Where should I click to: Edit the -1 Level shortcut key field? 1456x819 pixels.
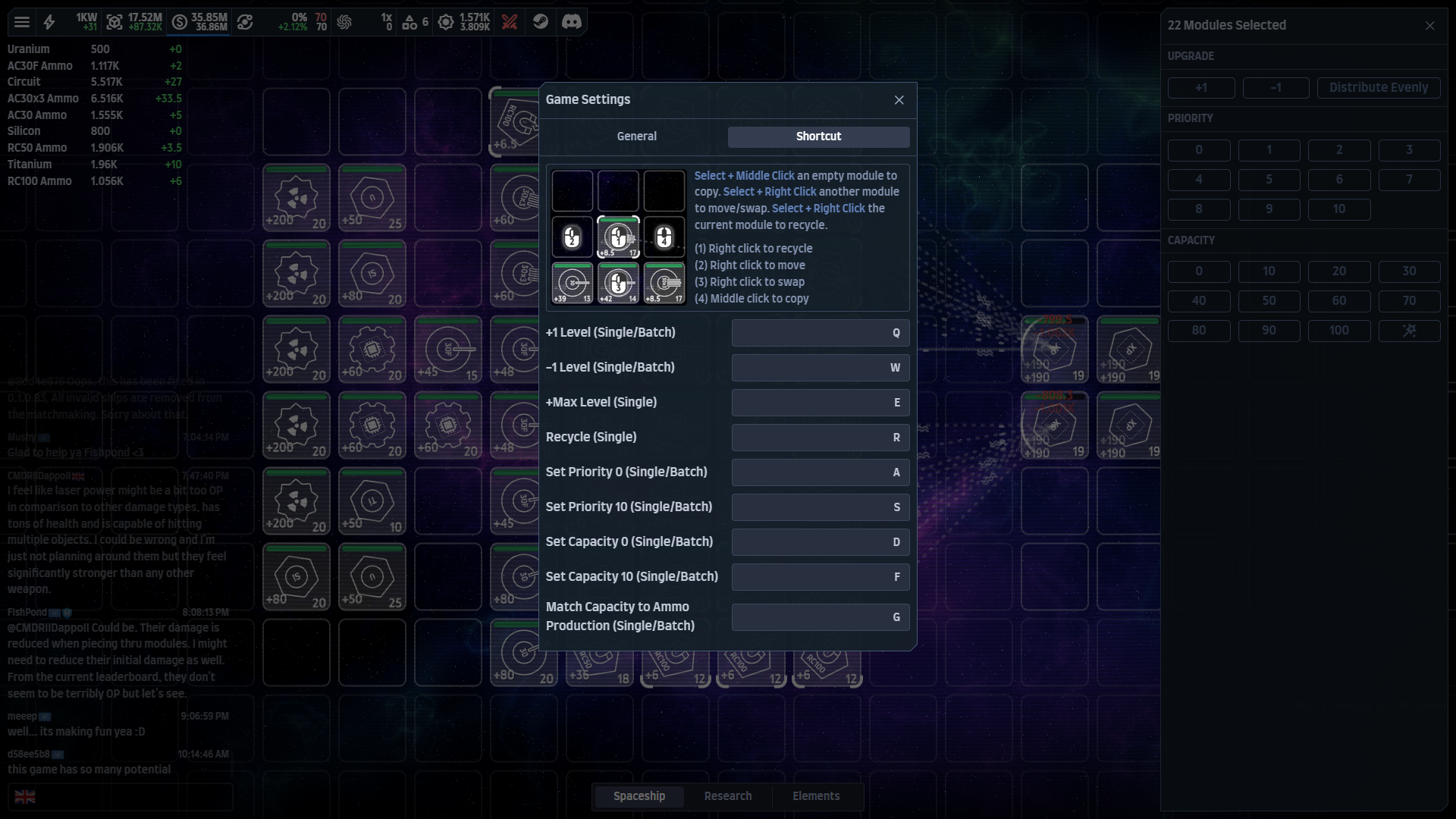point(821,368)
